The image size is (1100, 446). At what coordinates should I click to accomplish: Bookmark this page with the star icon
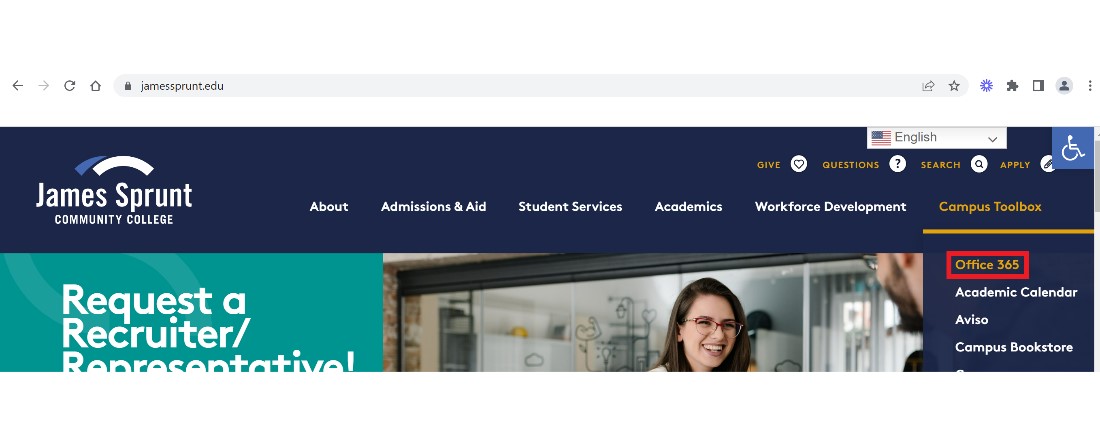[x=954, y=86]
